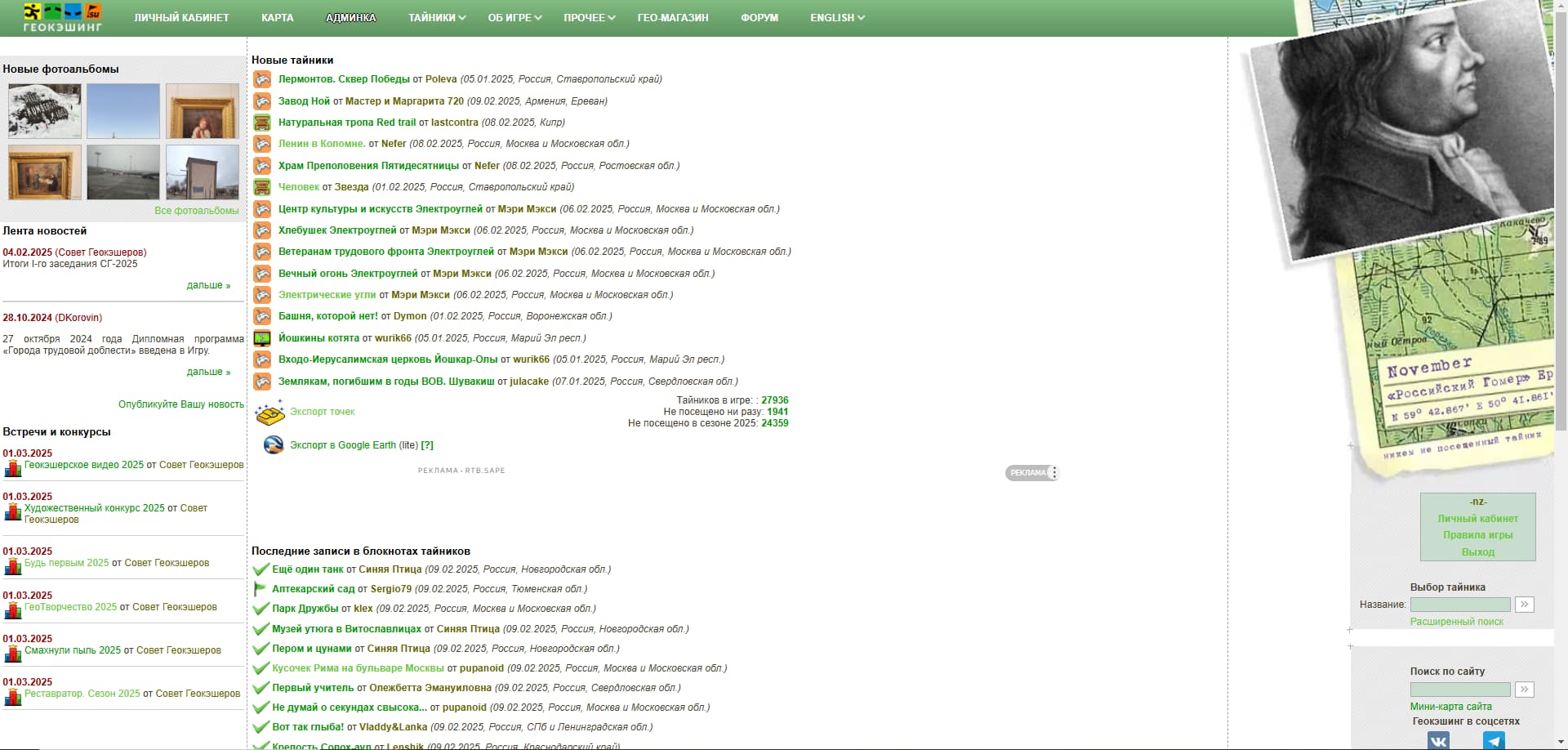Open the first snowy photo album thumbnail
The height and width of the screenshot is (750, 1568).
(45, 111)
